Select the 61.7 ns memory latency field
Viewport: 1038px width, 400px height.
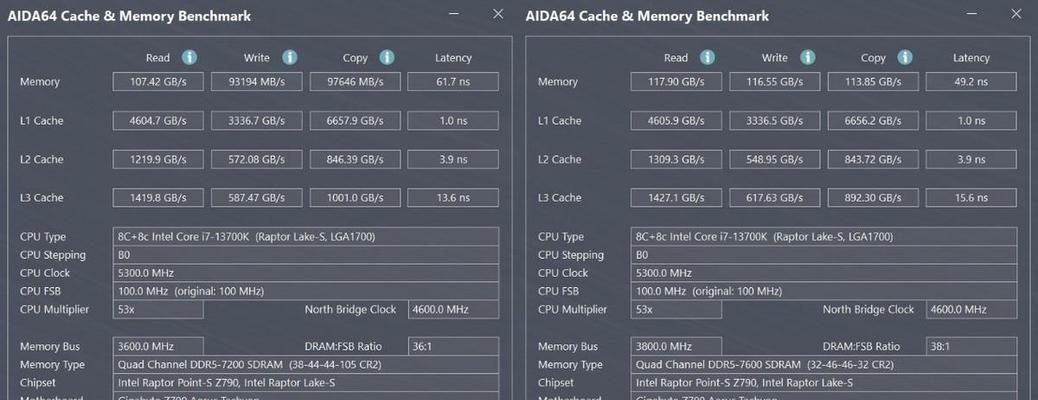pos(453,82)
